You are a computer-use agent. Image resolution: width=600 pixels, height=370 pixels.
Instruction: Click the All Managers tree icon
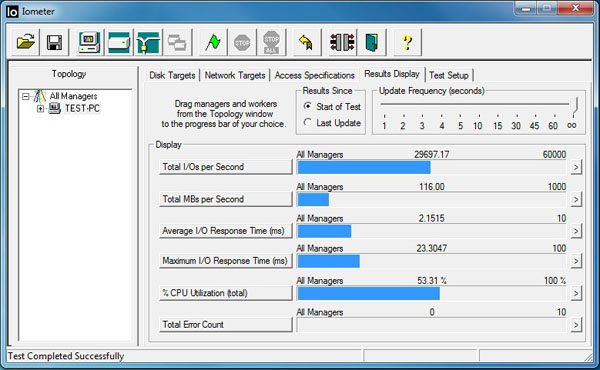coord(40,96)
